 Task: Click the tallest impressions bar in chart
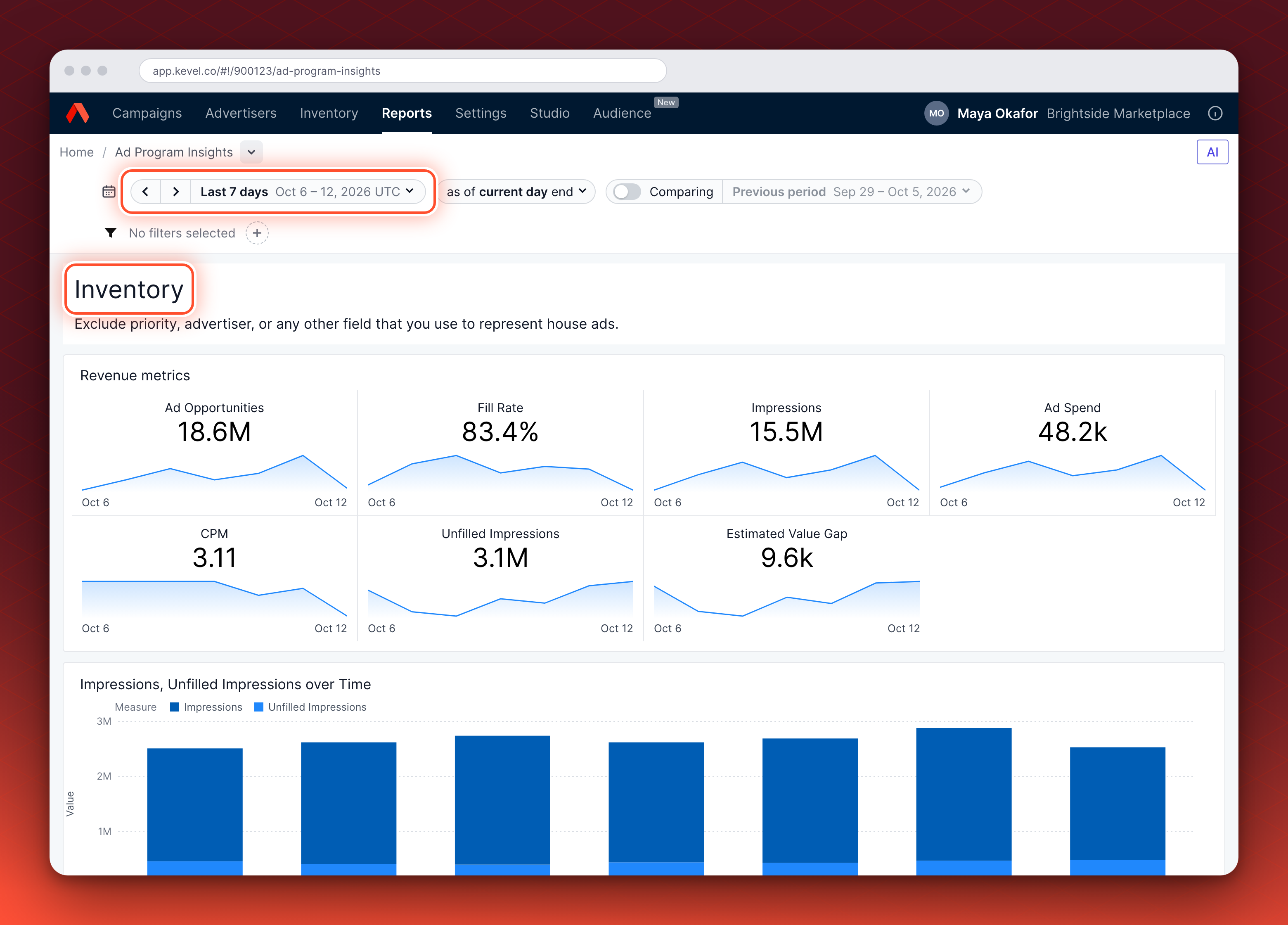tap(963, 794)
